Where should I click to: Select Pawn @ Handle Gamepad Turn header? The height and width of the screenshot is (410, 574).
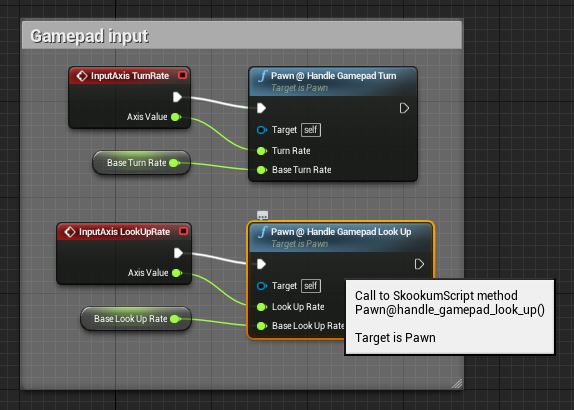click(333, 82)
